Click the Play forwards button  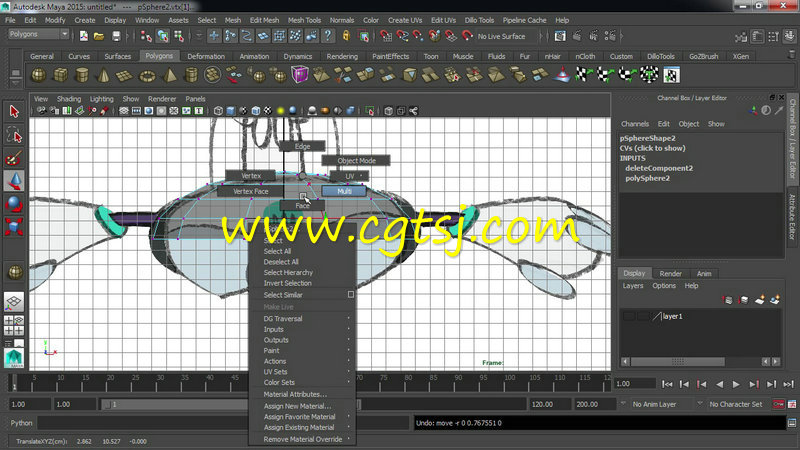pos(736,384)
